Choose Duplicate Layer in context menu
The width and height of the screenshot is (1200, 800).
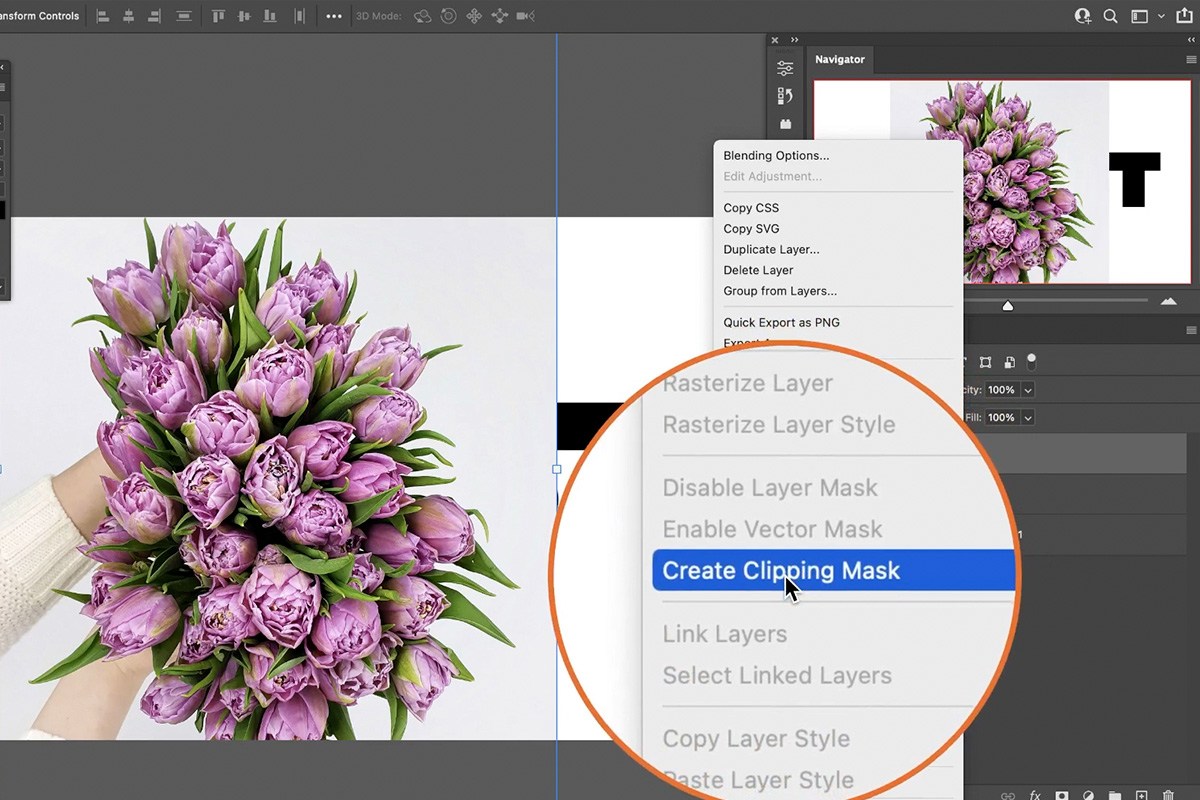point(771,249)
